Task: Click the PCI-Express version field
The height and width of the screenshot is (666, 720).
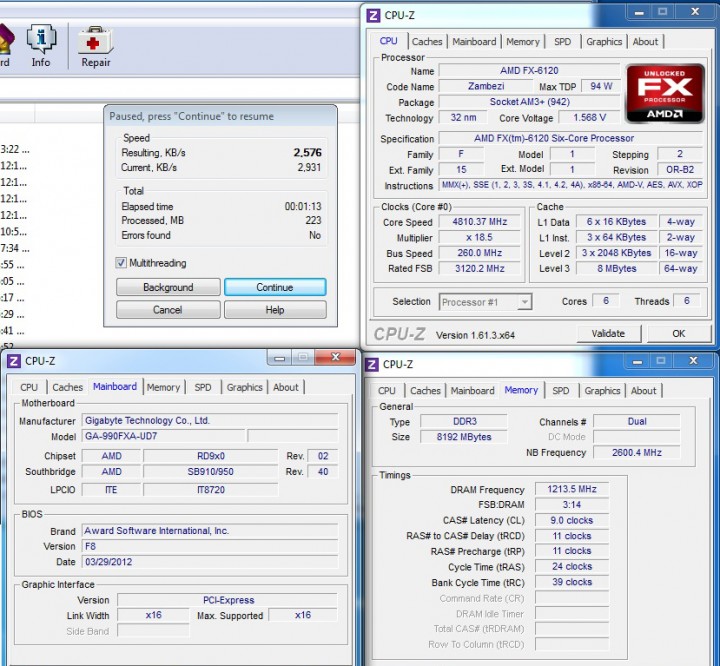Action: tap(228, 600)
